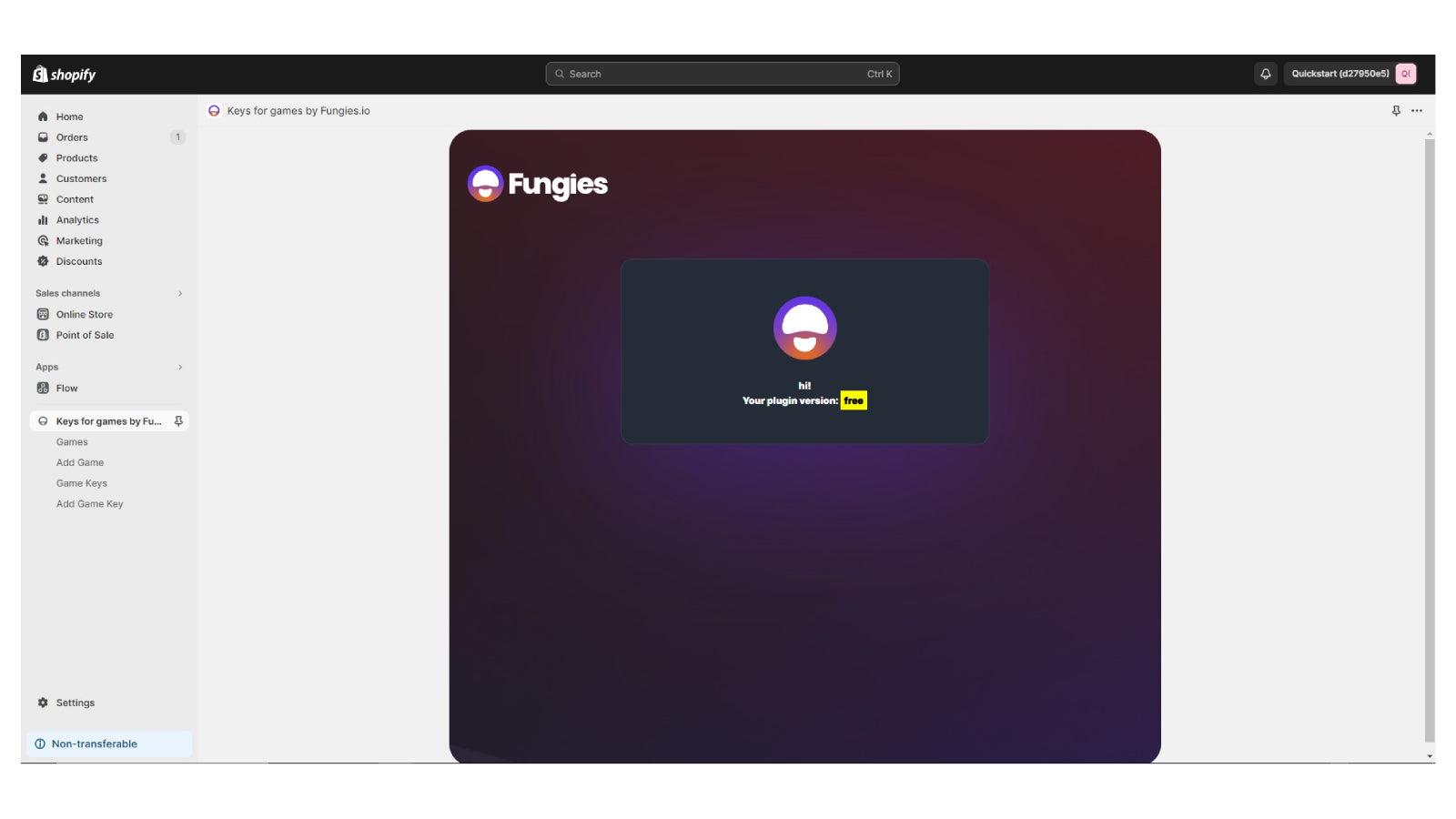The image size is (1456, 819).
Task: Open the Analytics section
Action: point(77,219)
